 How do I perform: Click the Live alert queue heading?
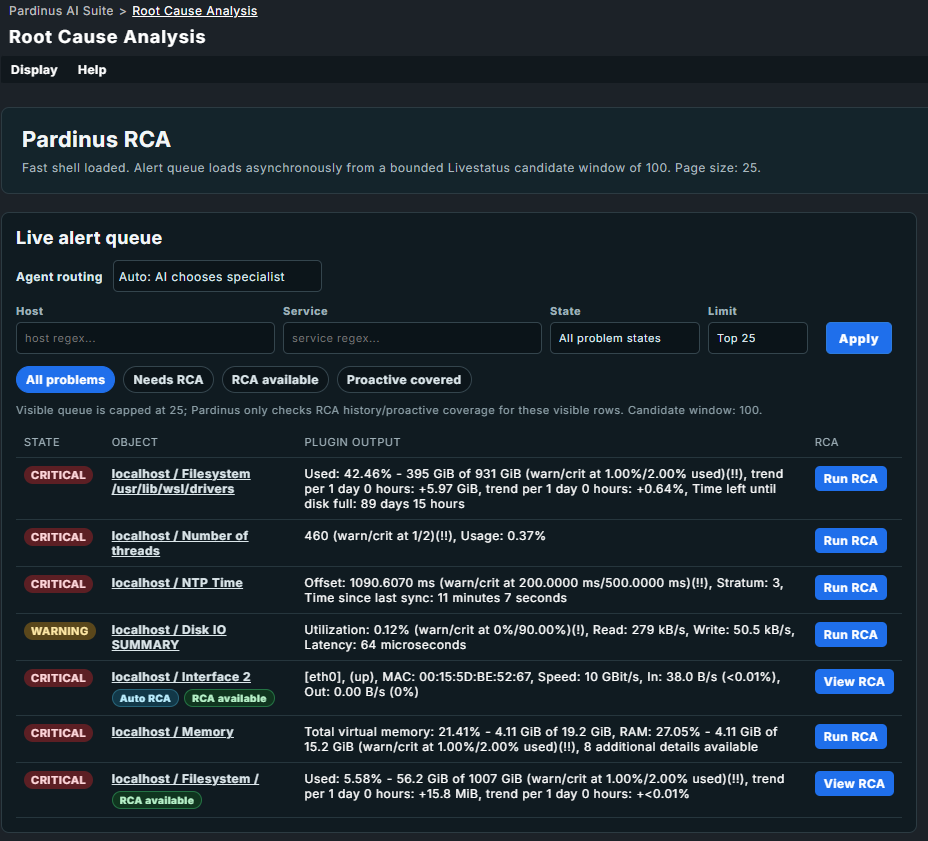(x=89, y=237)
